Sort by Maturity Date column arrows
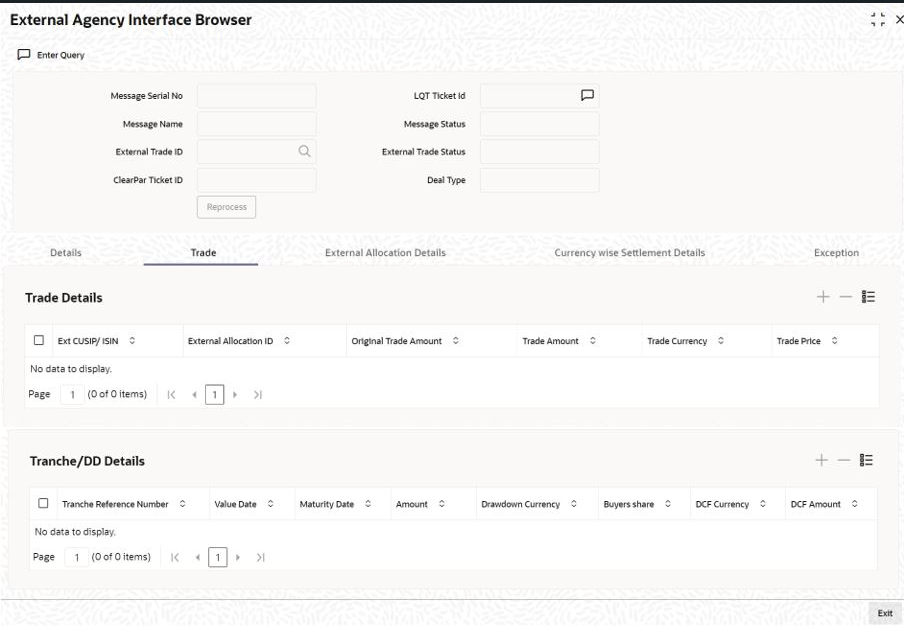The height and width of the screenshot is (626, 904). click(x=369, y=504)
